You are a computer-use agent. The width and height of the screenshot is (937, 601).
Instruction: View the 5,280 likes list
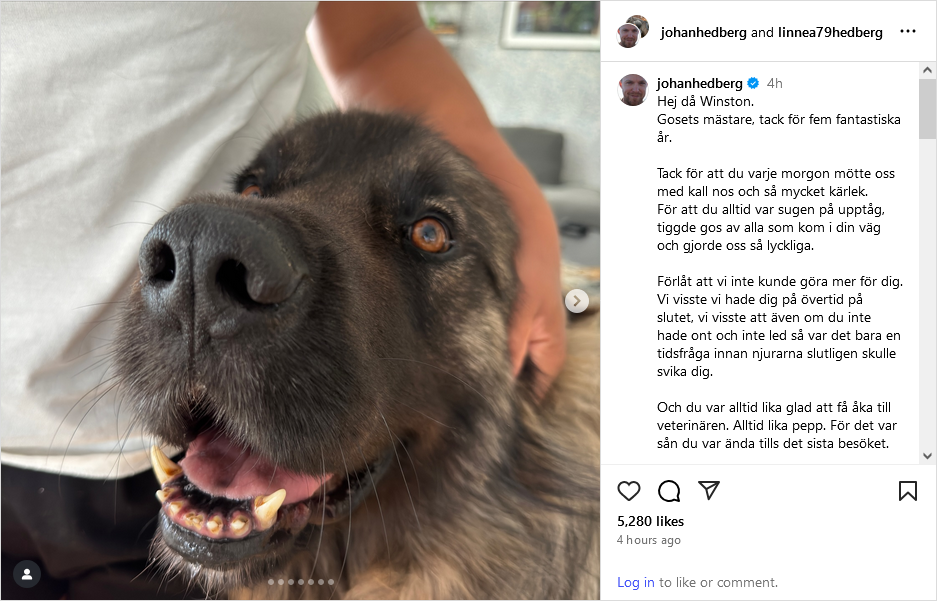(650, 521)
